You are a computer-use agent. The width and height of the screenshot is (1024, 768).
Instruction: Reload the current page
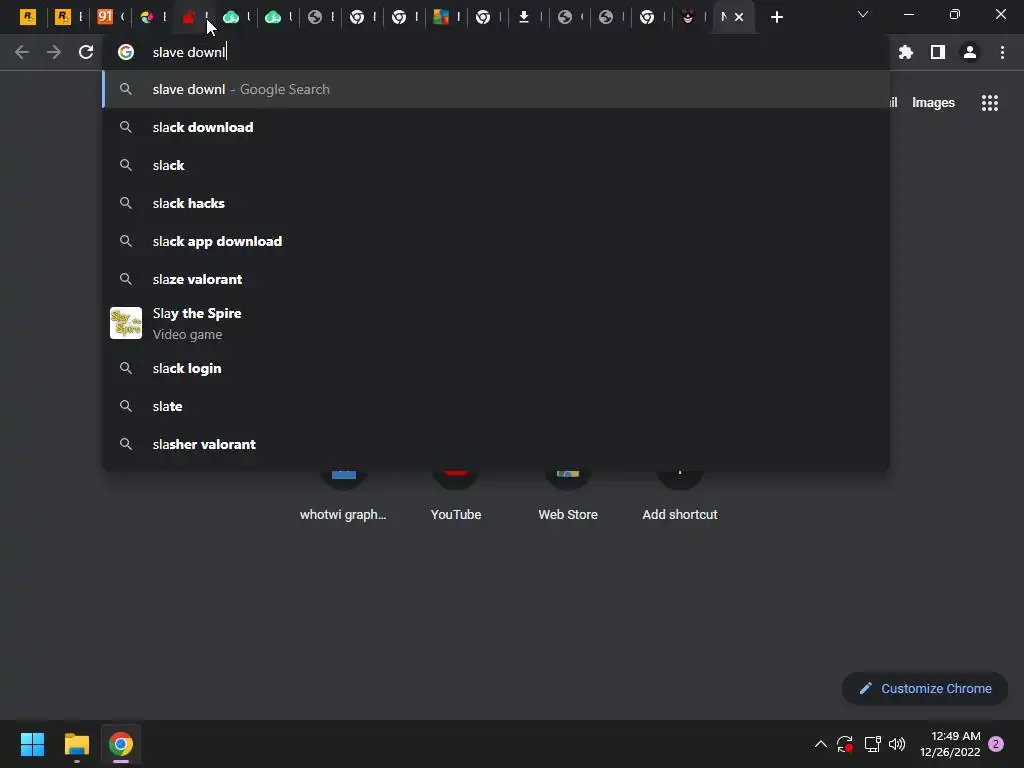[86, 52]
